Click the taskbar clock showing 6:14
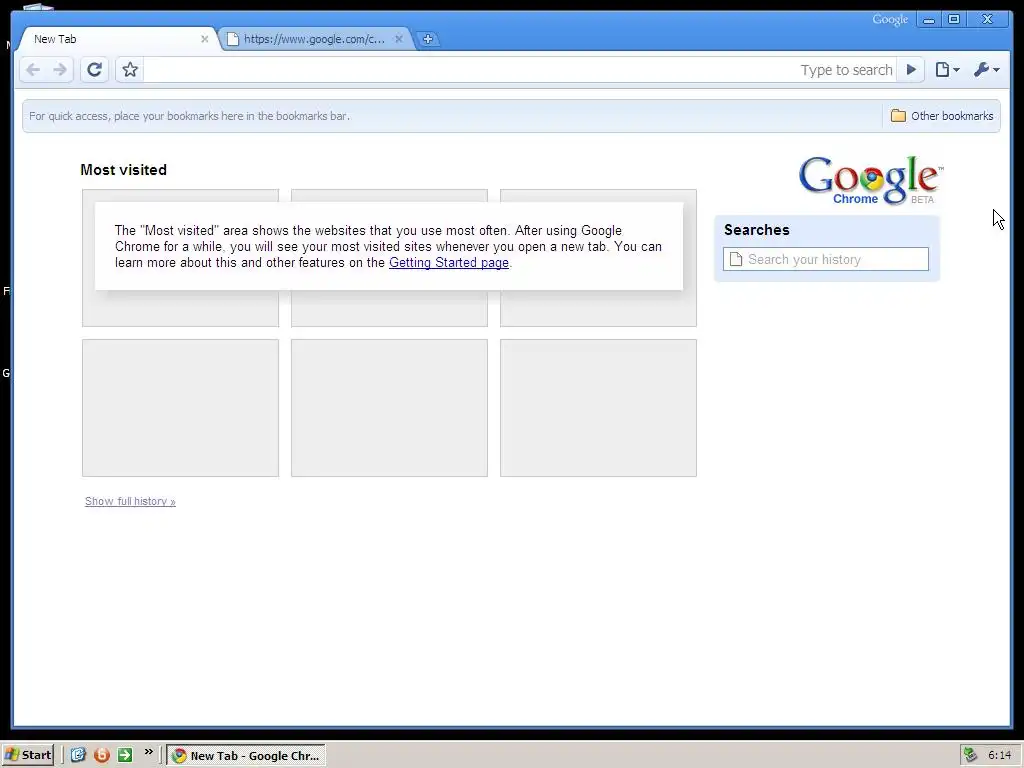The width and height of the screenshot is (1024, 768). click(x=999, y=756)
